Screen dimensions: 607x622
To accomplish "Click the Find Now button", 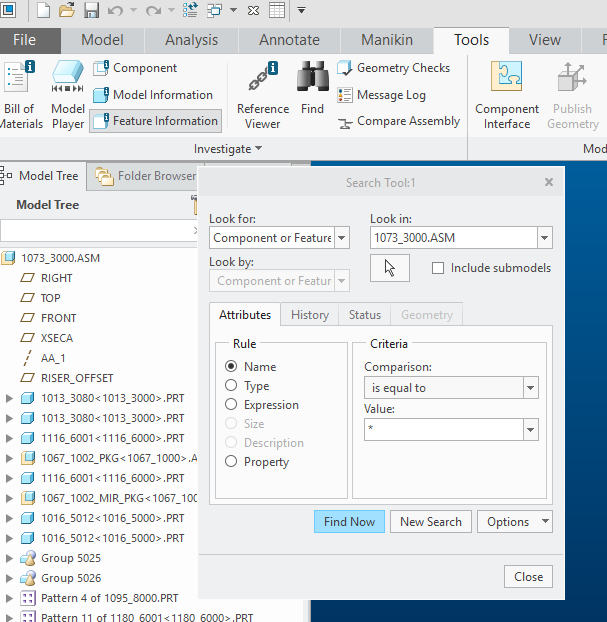I will (349, 522).
